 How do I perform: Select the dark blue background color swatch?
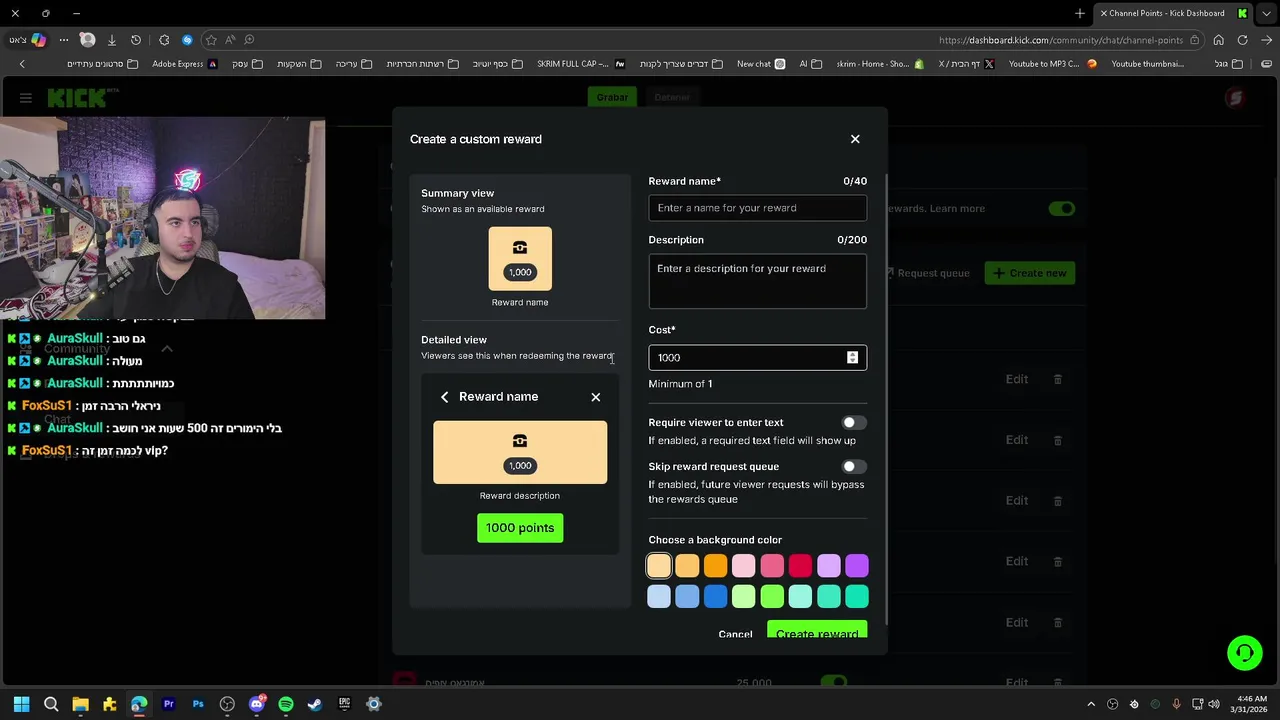[x=715, y=597]
